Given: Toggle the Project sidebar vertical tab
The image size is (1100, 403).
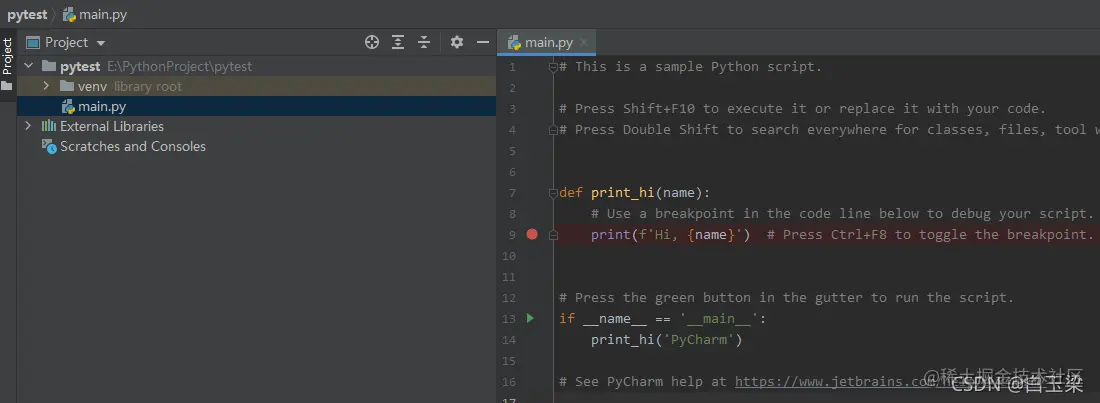Looking at the screenshot, I should [8, 56].
